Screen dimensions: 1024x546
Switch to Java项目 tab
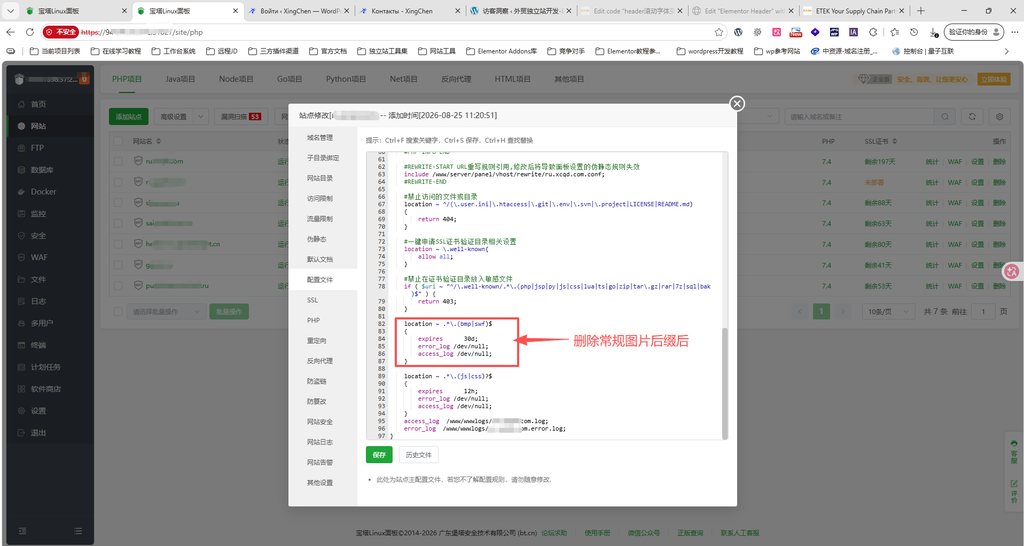coord(180,79)
